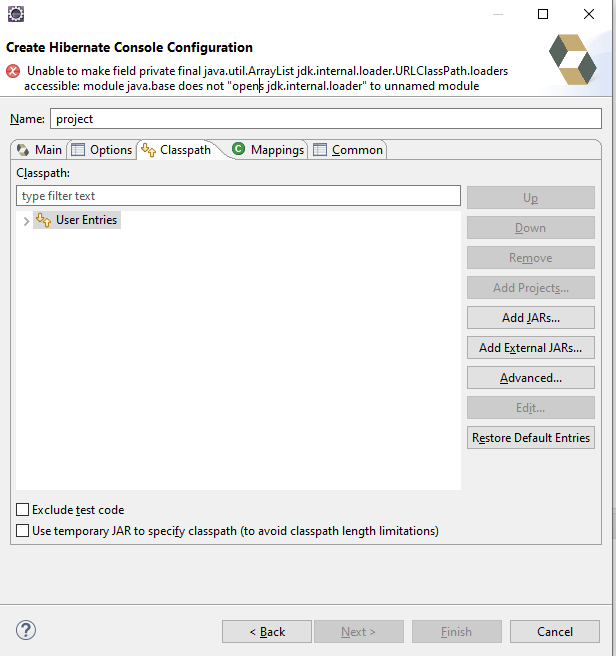This screenshot has height=656, width=616.
Task: Click the red error icon in header
Action: point(13,71)
